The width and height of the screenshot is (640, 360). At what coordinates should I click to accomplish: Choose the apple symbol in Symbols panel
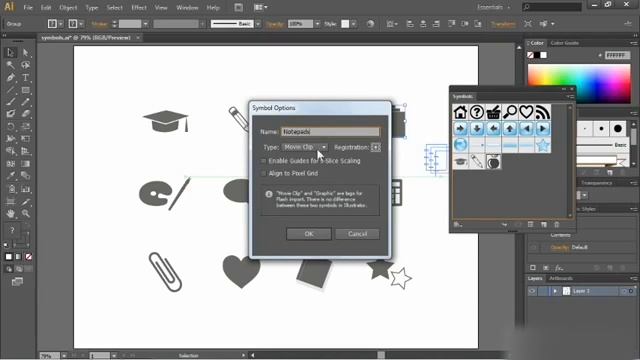[493, 162]
